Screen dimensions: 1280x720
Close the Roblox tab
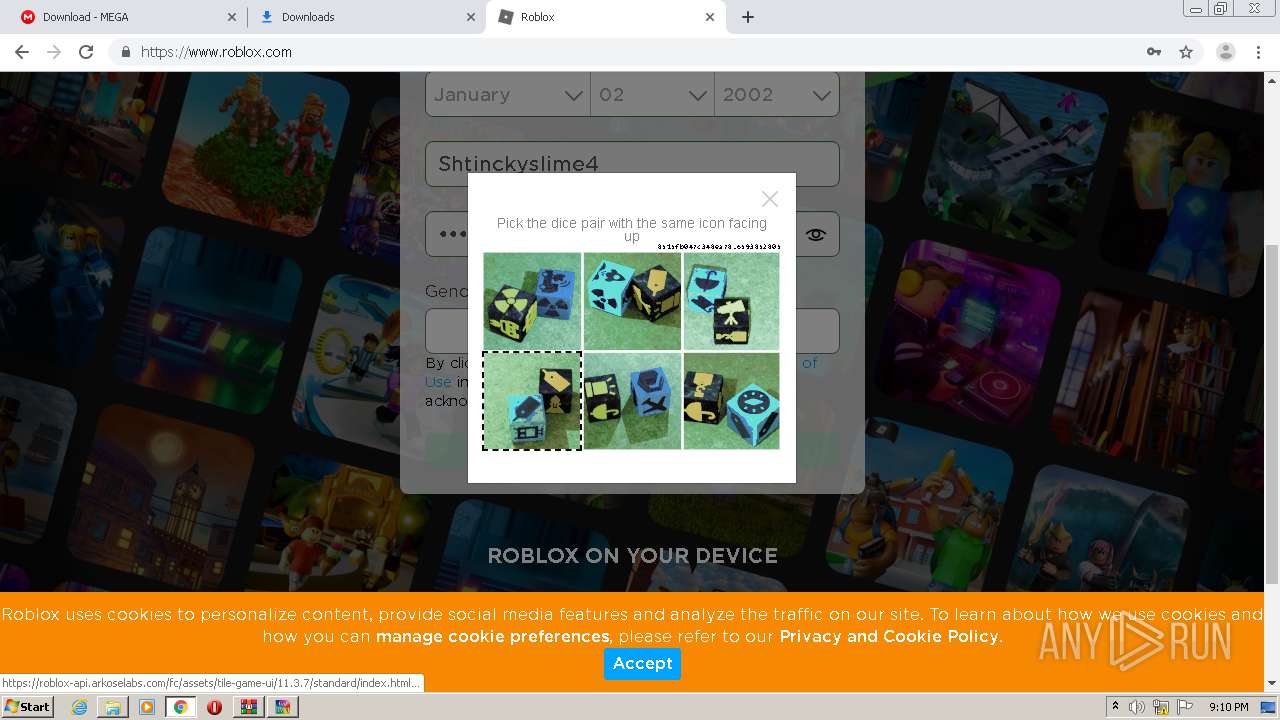click(710, 17)
